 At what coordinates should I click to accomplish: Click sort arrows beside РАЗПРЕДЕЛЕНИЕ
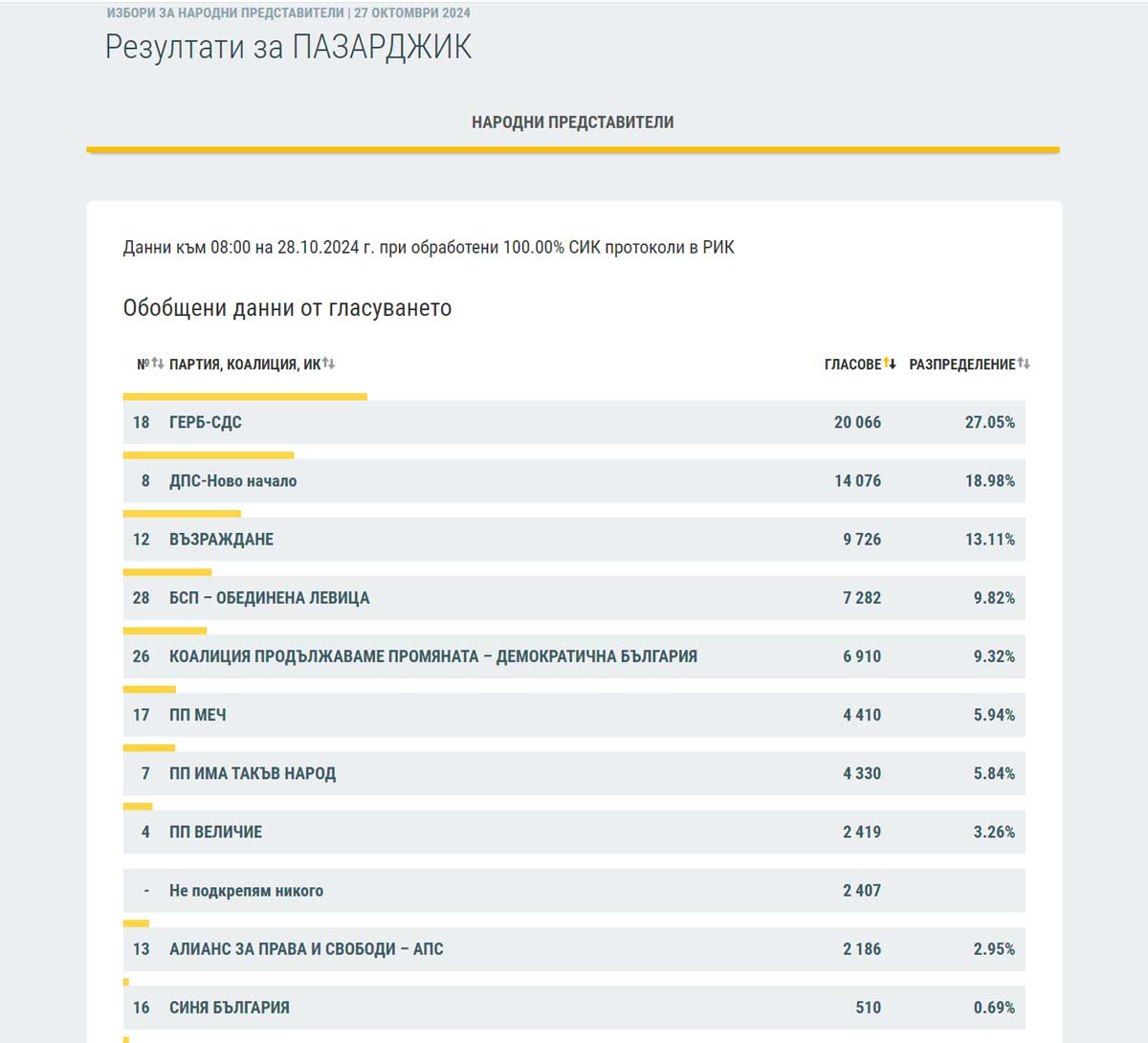click(x=1024, y=364)
